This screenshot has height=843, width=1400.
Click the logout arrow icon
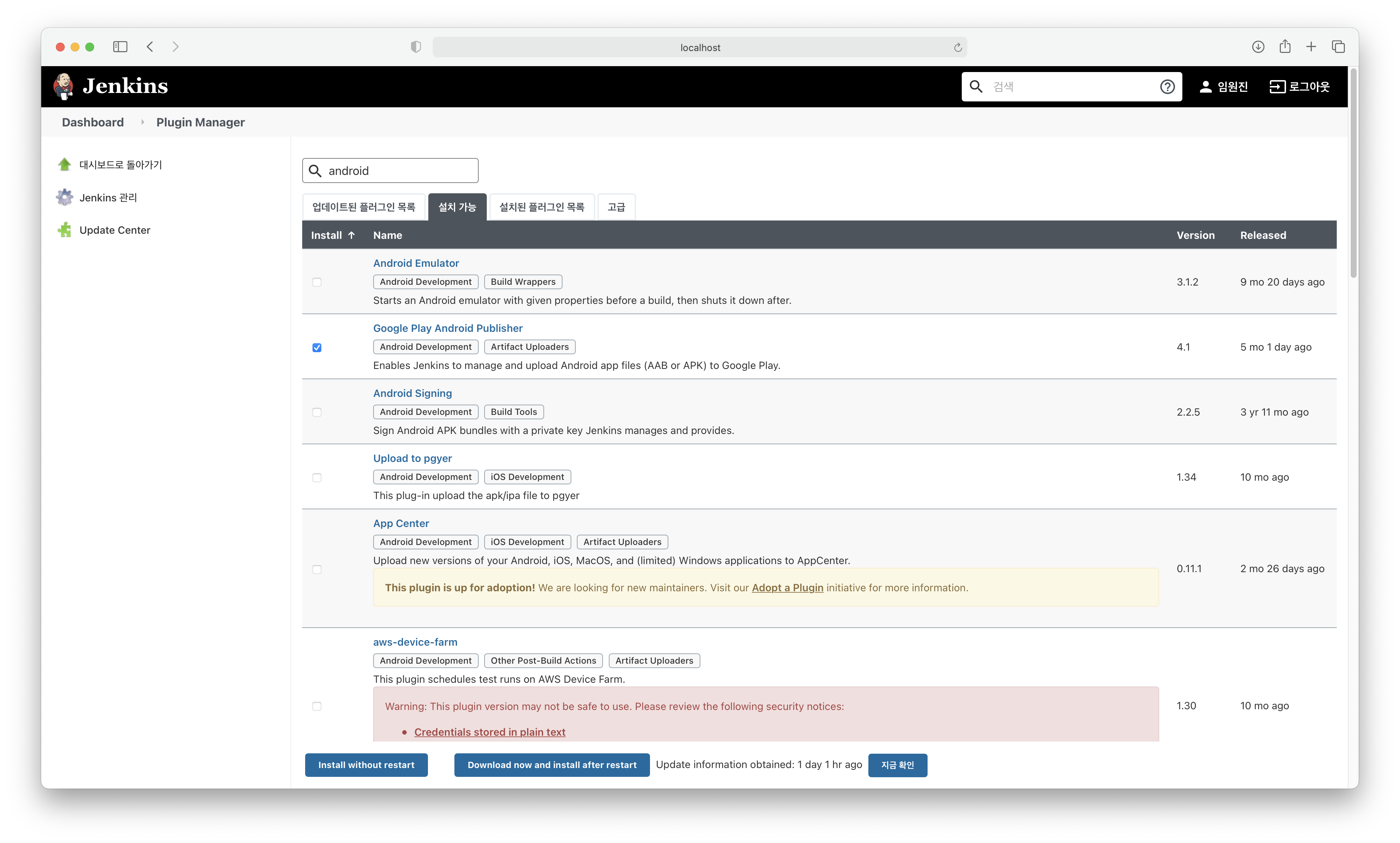pos(1277,87)
